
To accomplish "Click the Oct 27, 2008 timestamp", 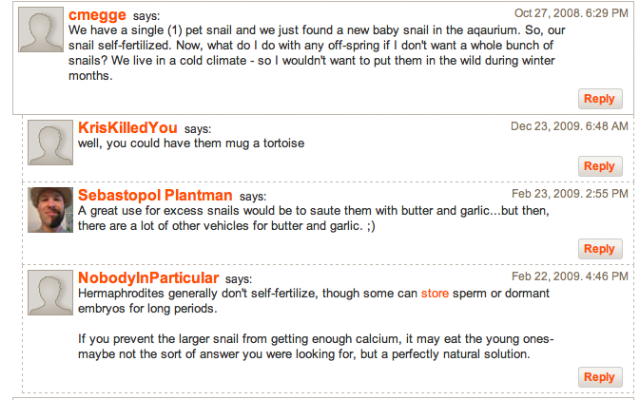I will click(x=571, y=13).
